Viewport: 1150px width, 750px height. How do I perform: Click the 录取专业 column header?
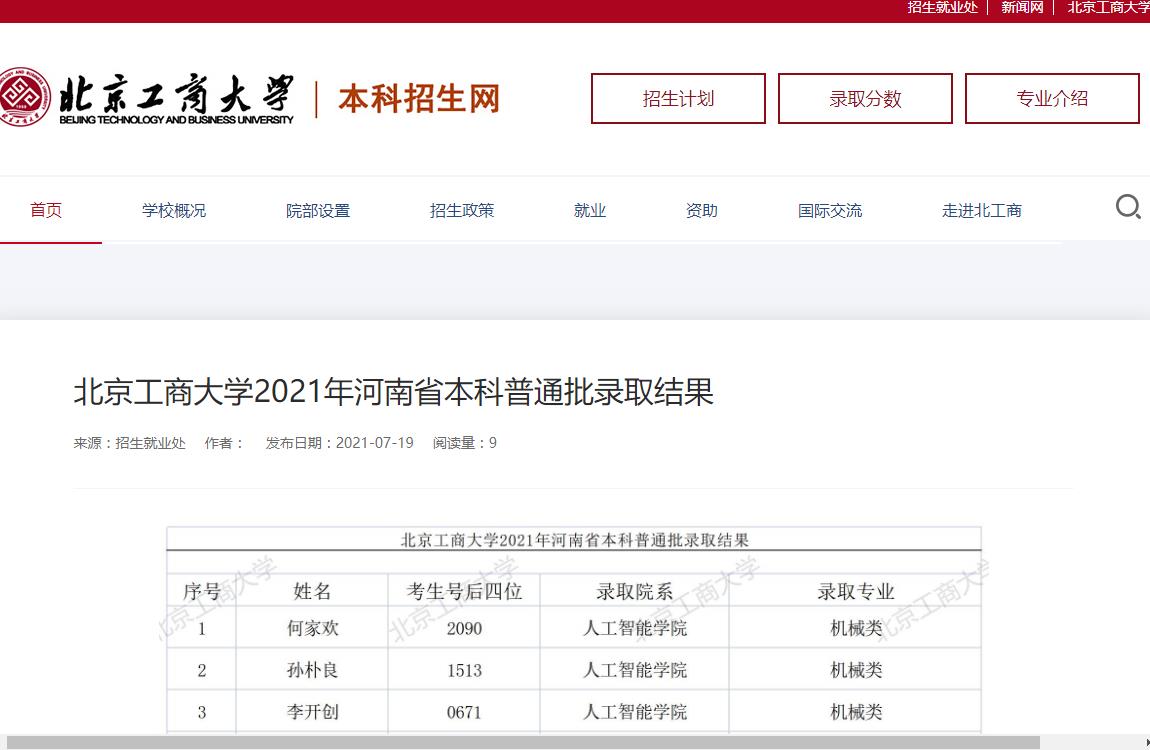[856, 591]
